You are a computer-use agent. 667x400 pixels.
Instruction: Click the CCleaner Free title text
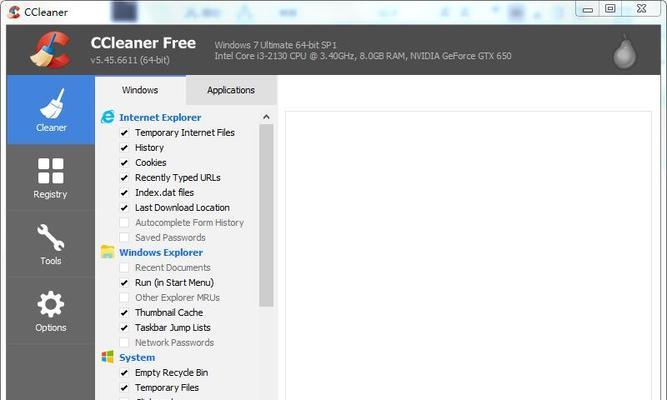(143, 43)
